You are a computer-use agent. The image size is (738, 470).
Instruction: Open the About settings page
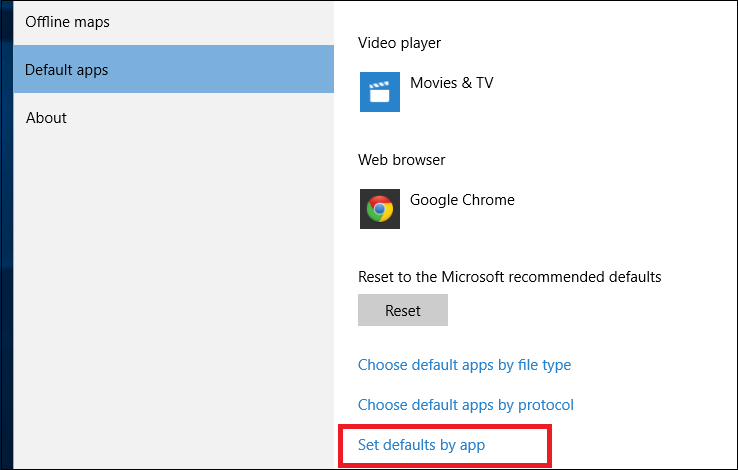coord(174,117)
